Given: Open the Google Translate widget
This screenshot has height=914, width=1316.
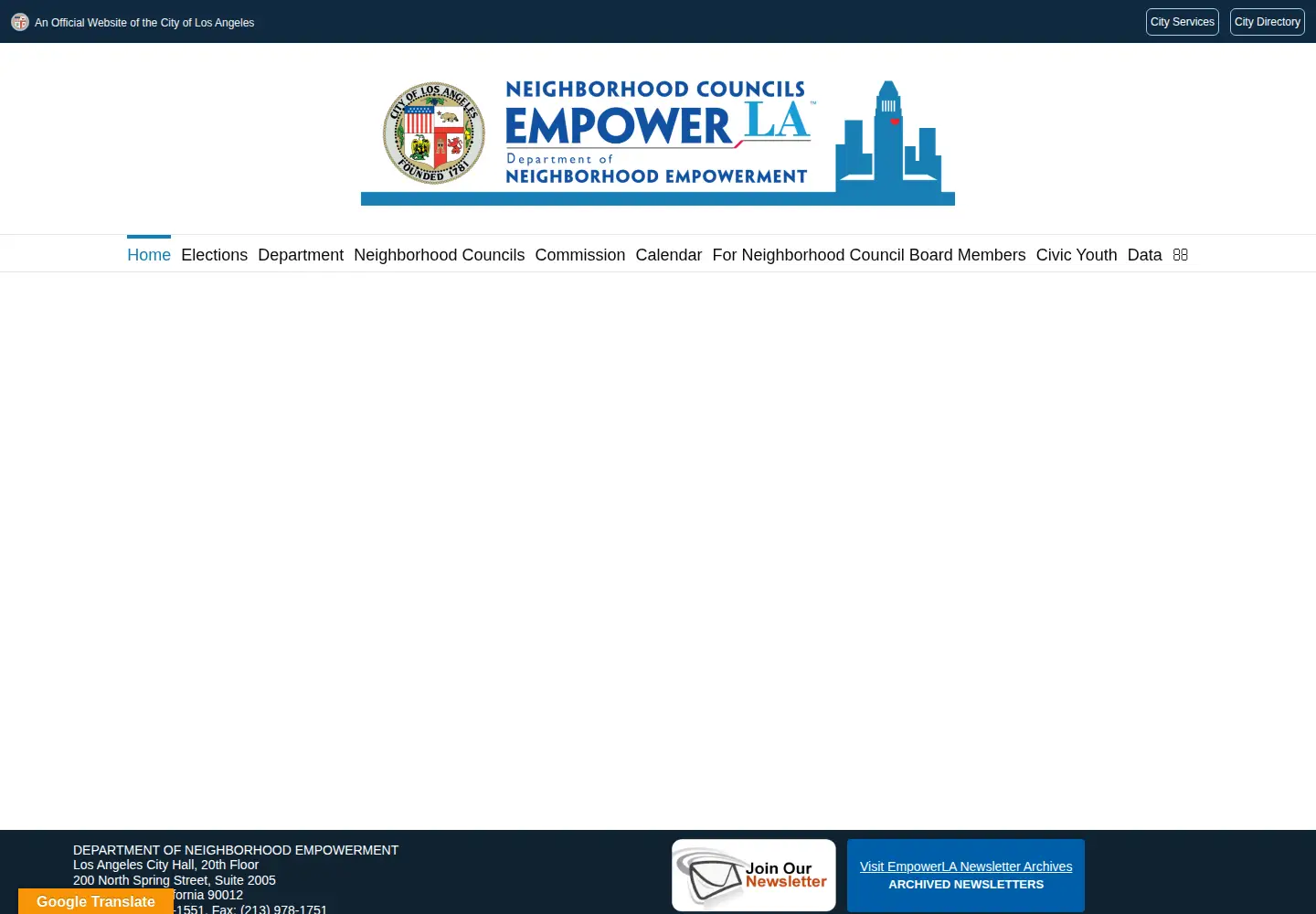Looking at the screenshot, I should (96, 901).
